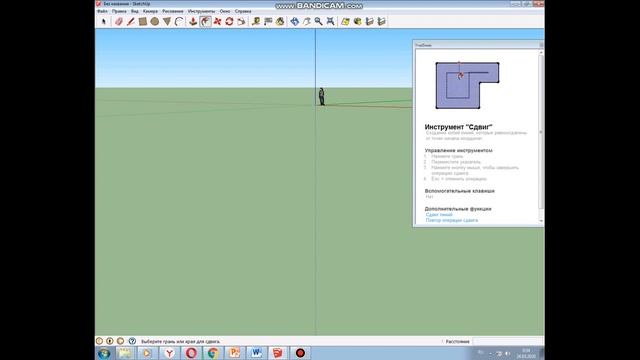Activate the Zoom magnifier tool
The width and height of the screenshot is (640, 360).
coord(318,22)
